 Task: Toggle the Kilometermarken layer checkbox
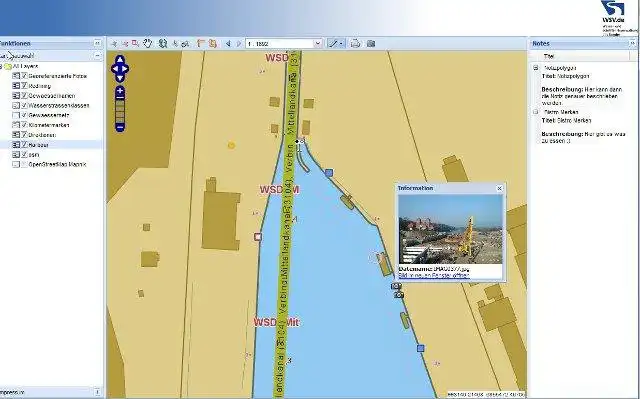click(24, 125)
